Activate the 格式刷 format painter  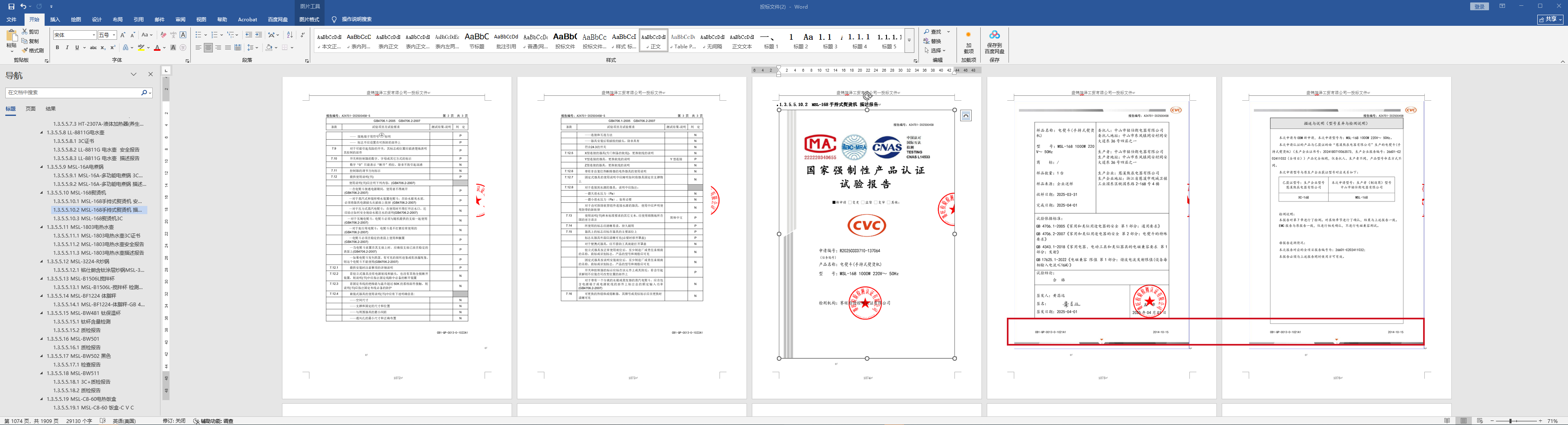coord(33,50)
